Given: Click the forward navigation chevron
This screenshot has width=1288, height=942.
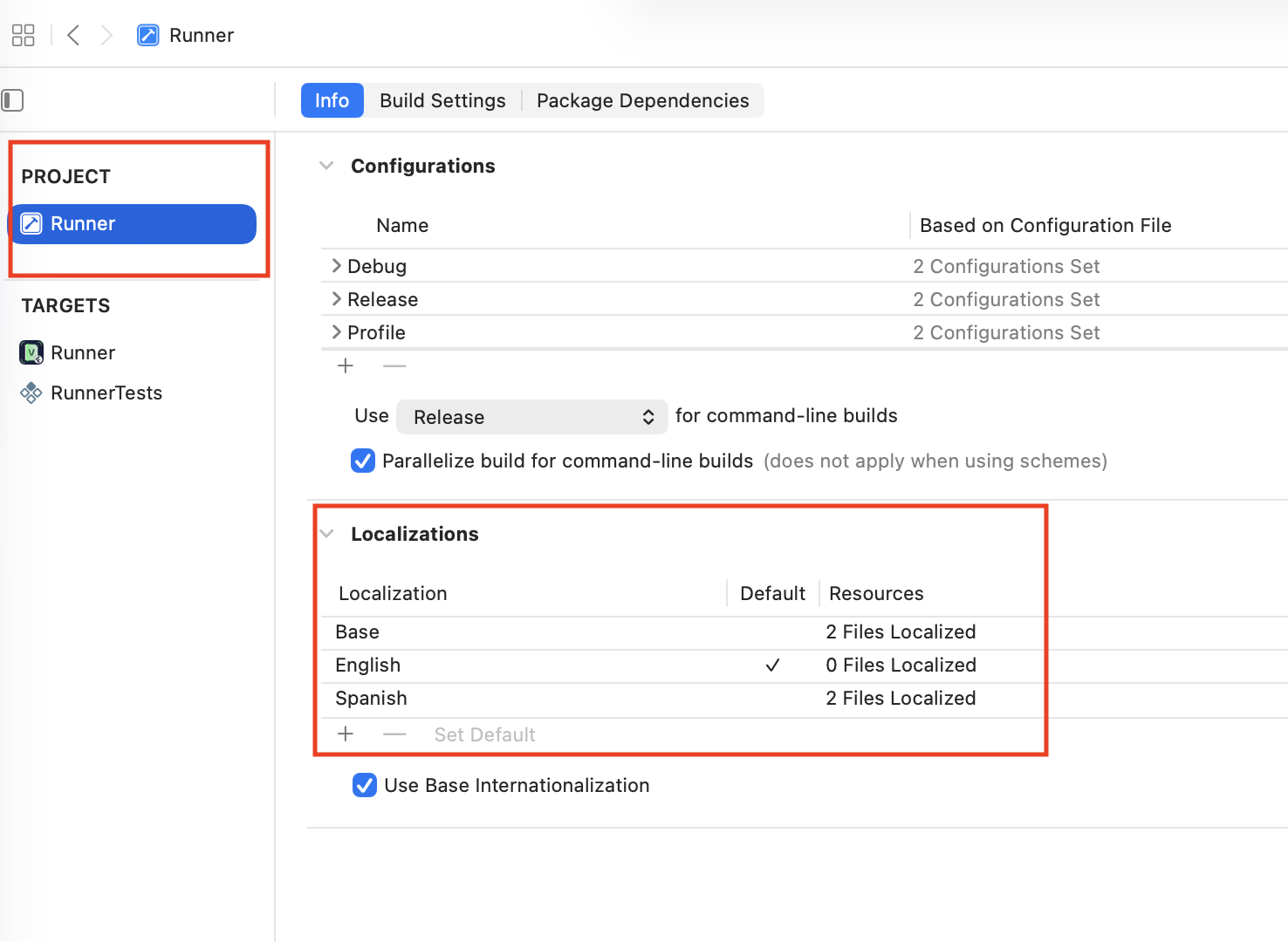Looking at the screenshot, I should (x=106, y=35).
